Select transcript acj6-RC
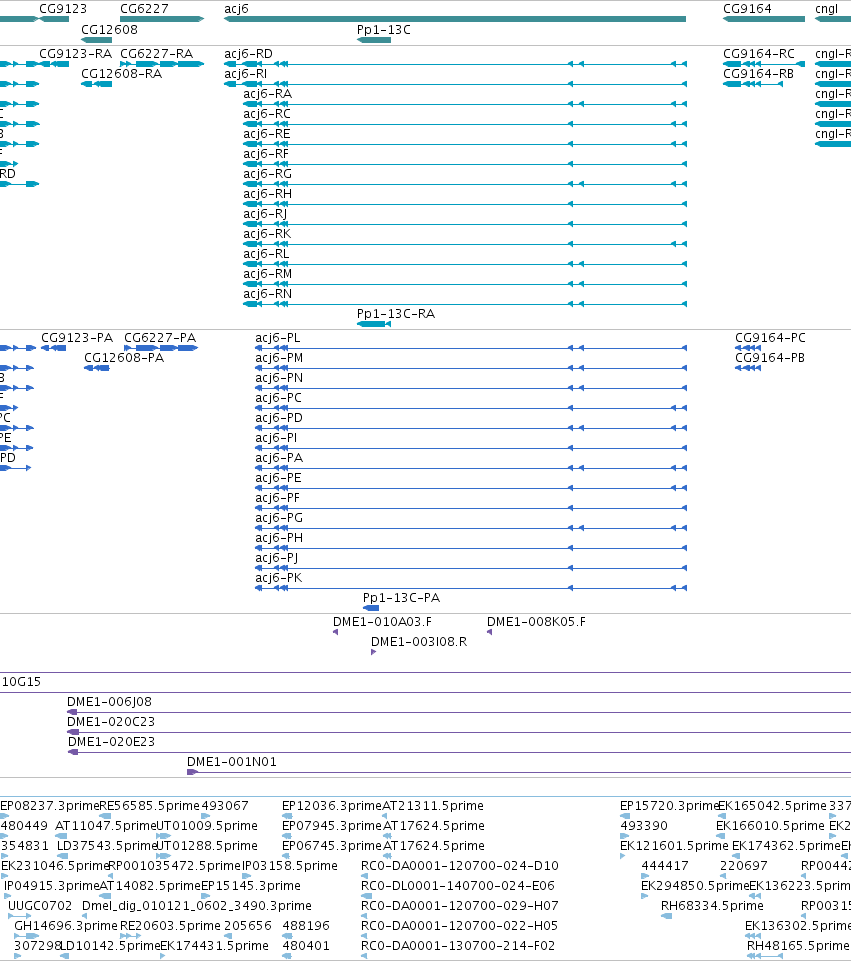 [x=267, y=114]
